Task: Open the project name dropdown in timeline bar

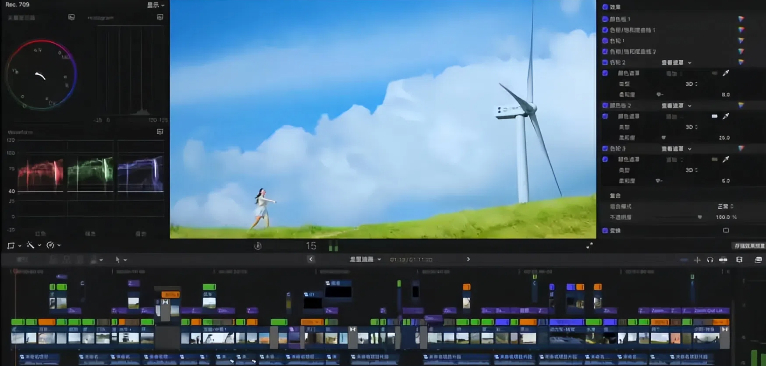Action: (365, 259)
